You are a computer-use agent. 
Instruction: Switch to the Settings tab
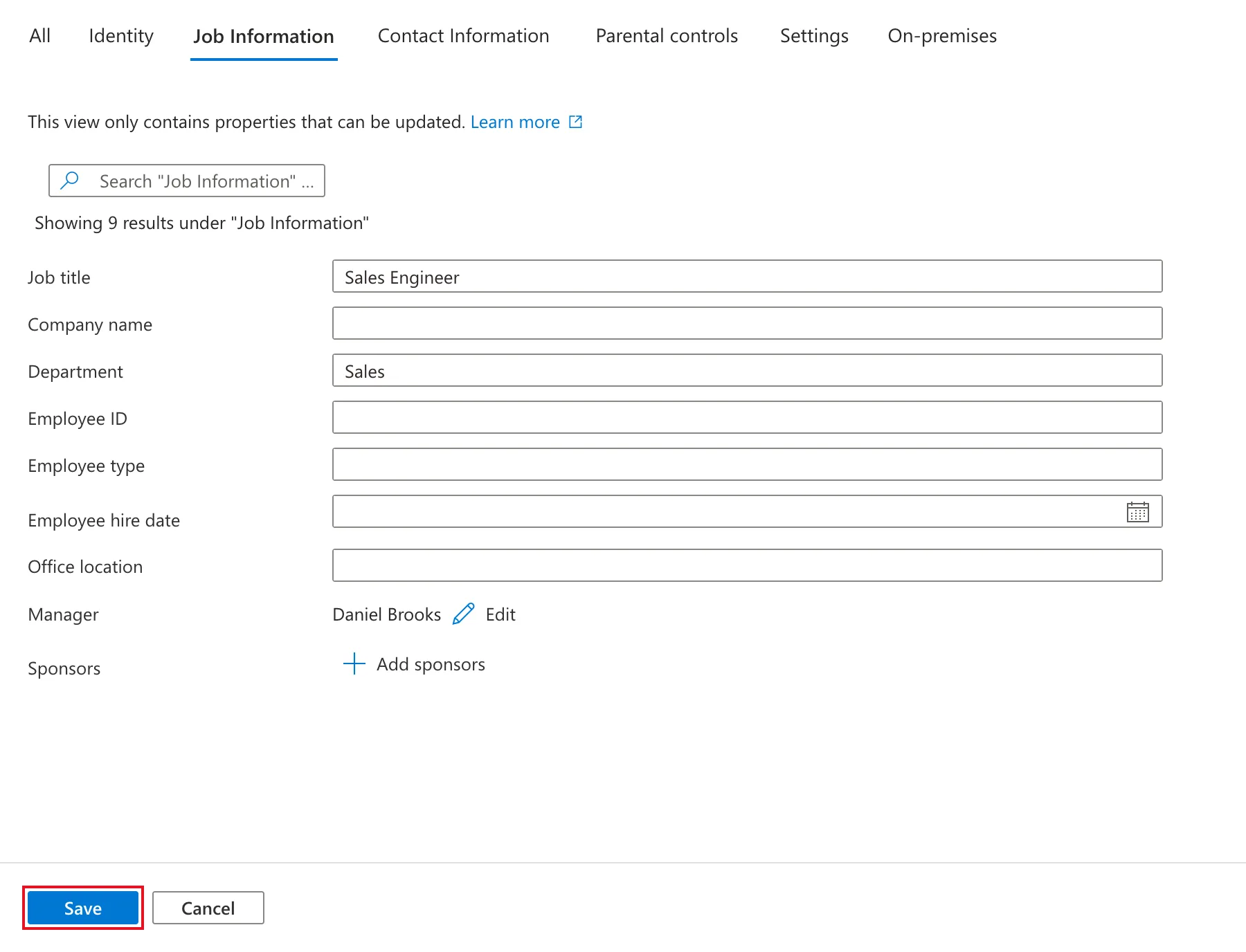(x=814, y=36)
